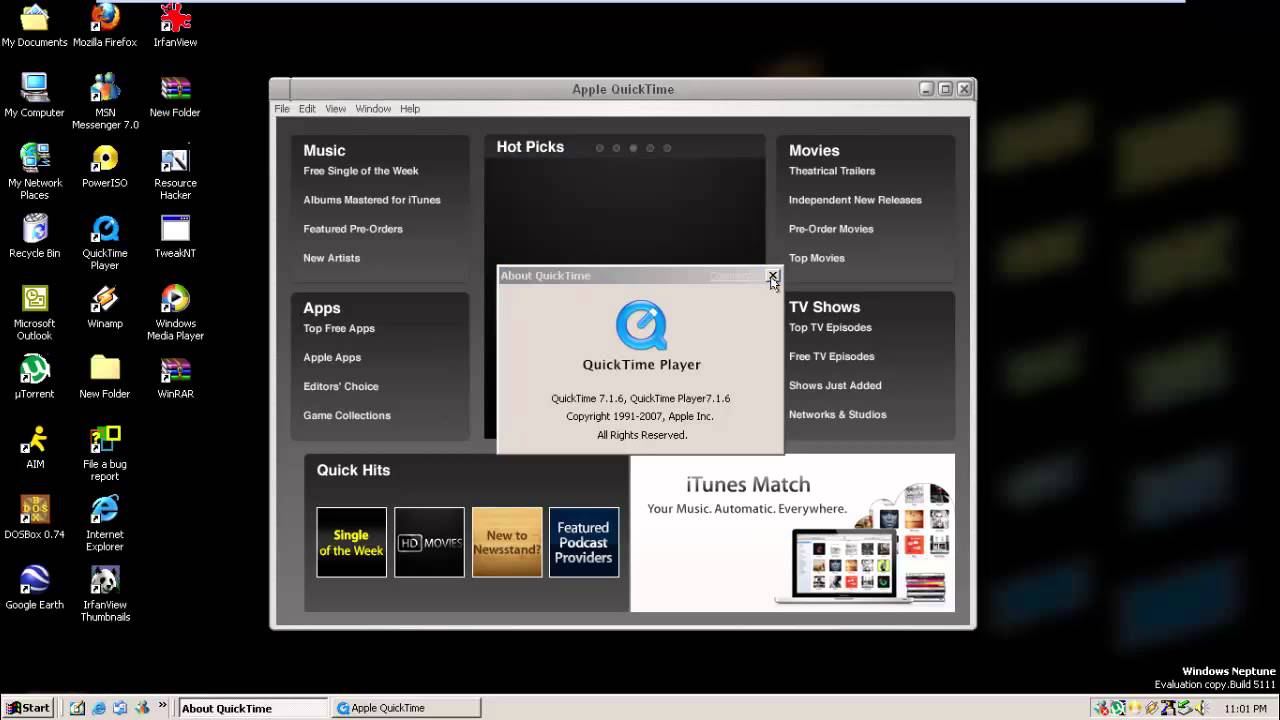Open the AIM desktop icon
This screenshot has height=720, width=1280.
34,447
